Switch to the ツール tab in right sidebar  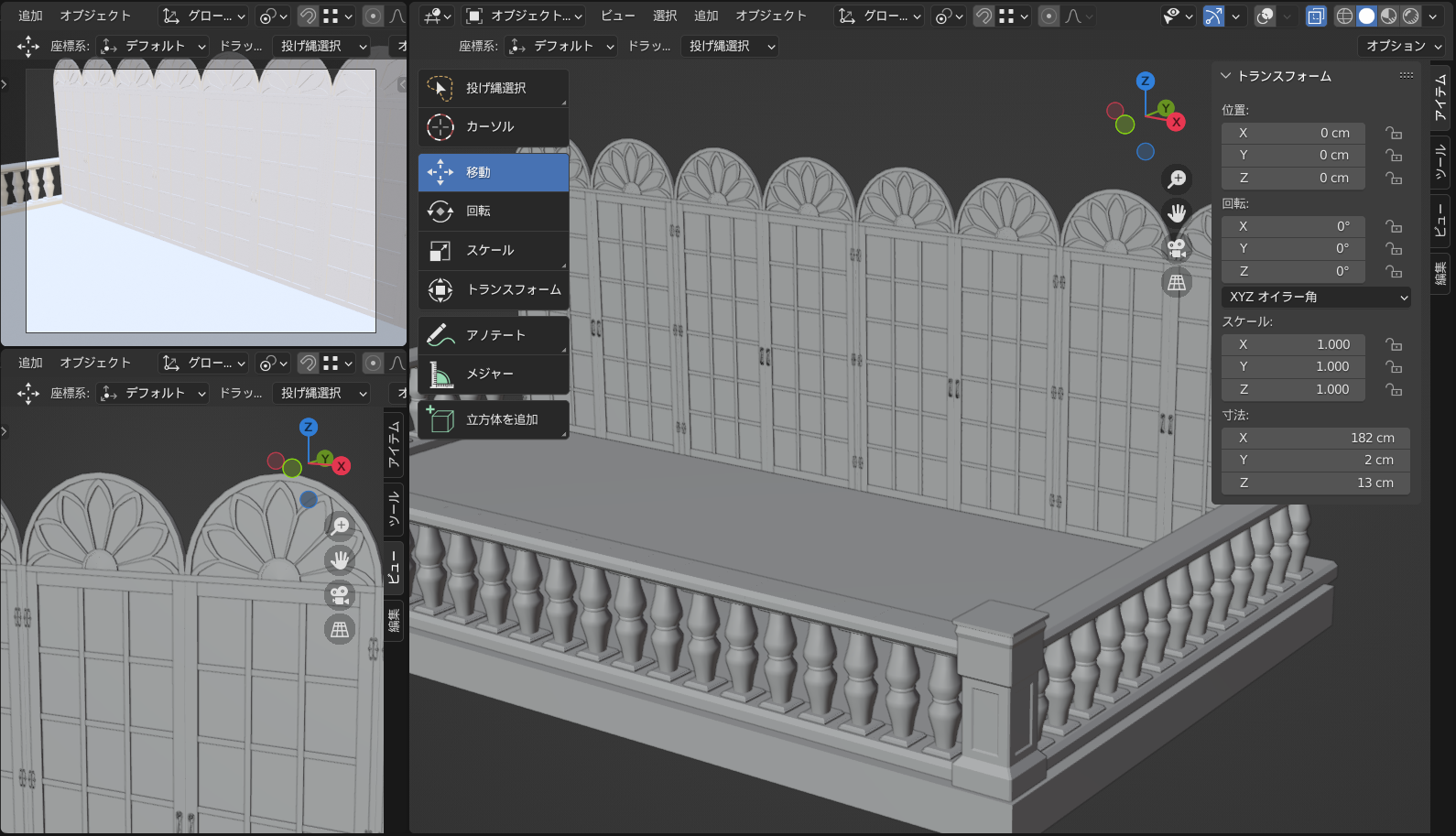1440,162
